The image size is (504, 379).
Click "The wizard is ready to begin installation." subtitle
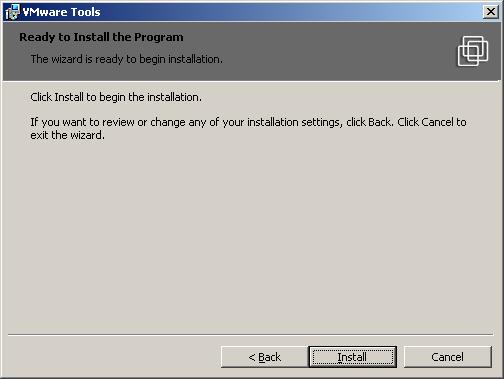click(x=127, y=59)
